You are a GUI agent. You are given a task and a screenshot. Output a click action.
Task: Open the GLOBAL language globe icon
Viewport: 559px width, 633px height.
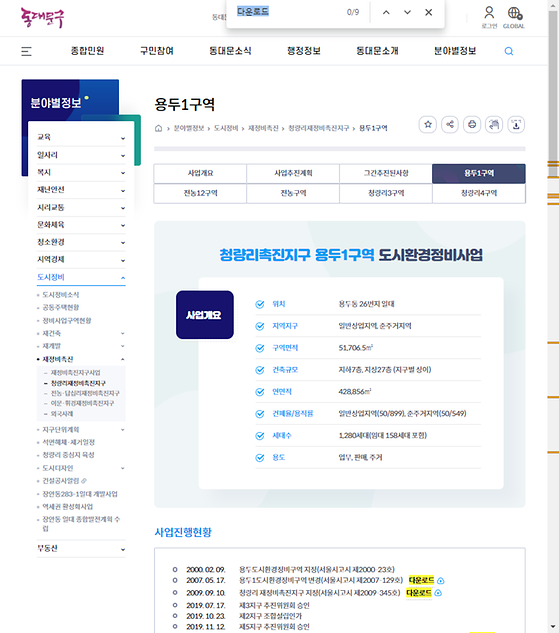tap(514, 13)
